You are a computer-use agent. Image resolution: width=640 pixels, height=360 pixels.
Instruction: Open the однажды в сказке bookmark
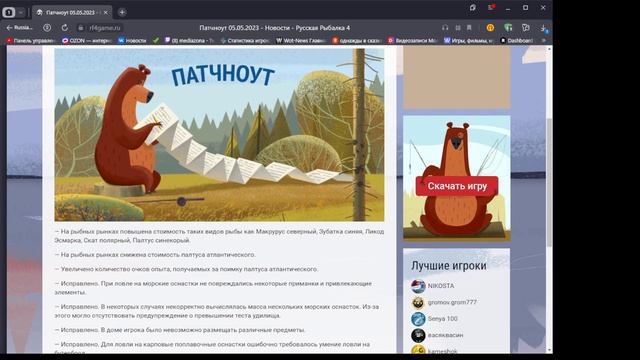[x=357, y=40]
